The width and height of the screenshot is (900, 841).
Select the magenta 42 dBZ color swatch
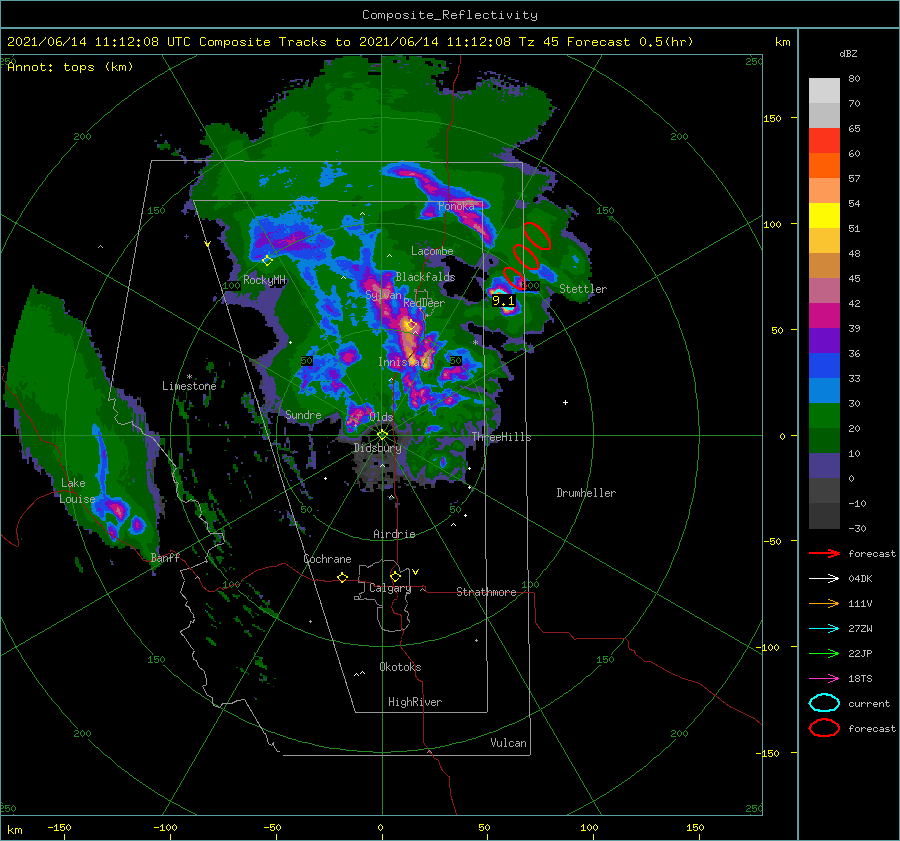pos(824,315)
